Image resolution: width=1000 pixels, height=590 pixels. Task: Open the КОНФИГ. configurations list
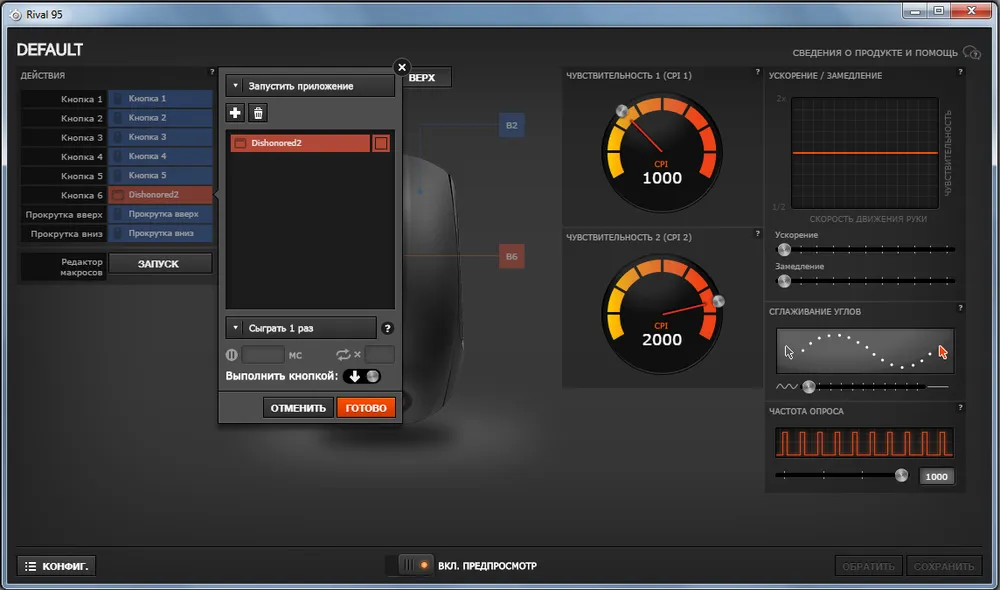coord(57,566)
